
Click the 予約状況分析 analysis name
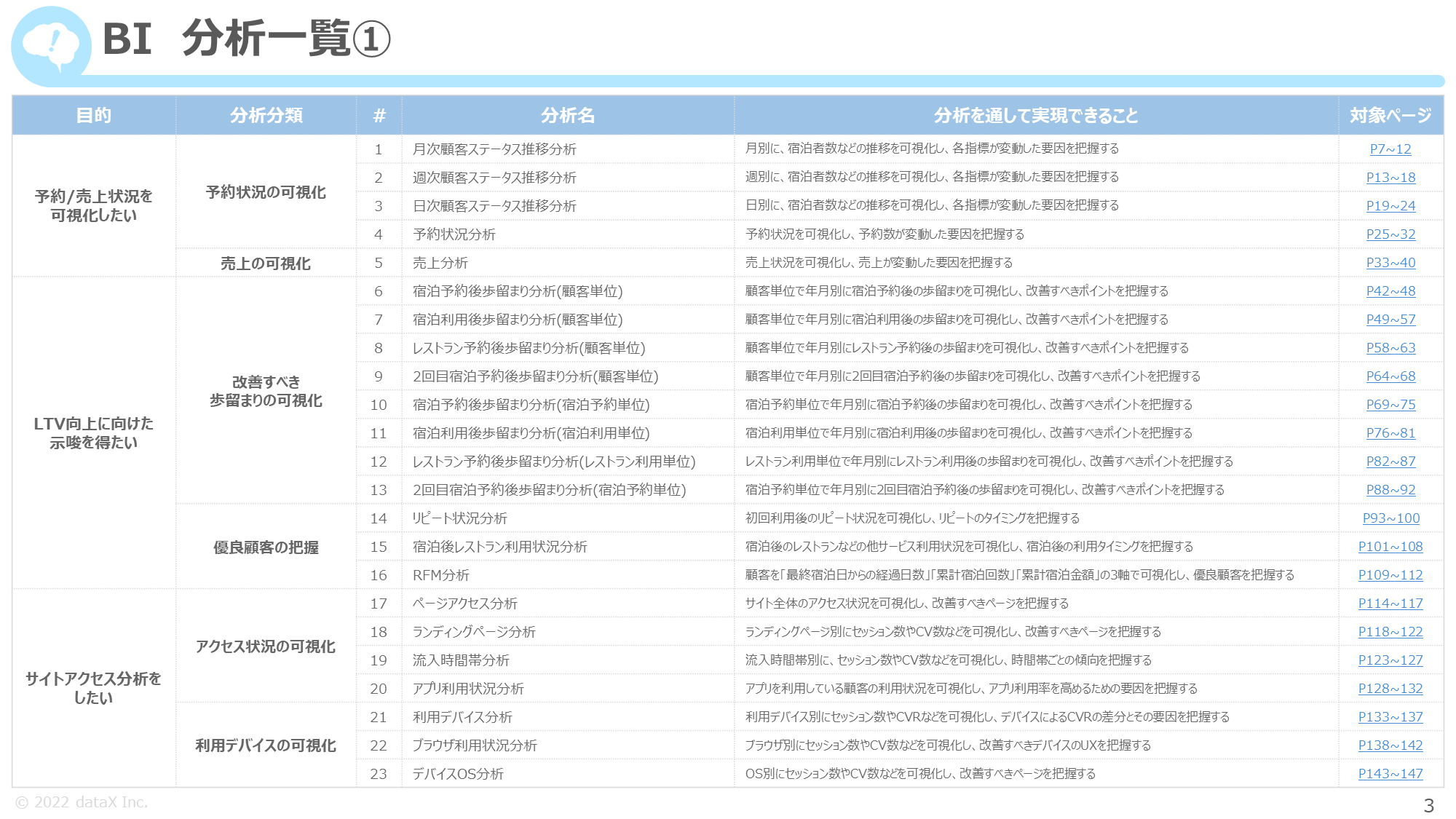coord(454,234)
